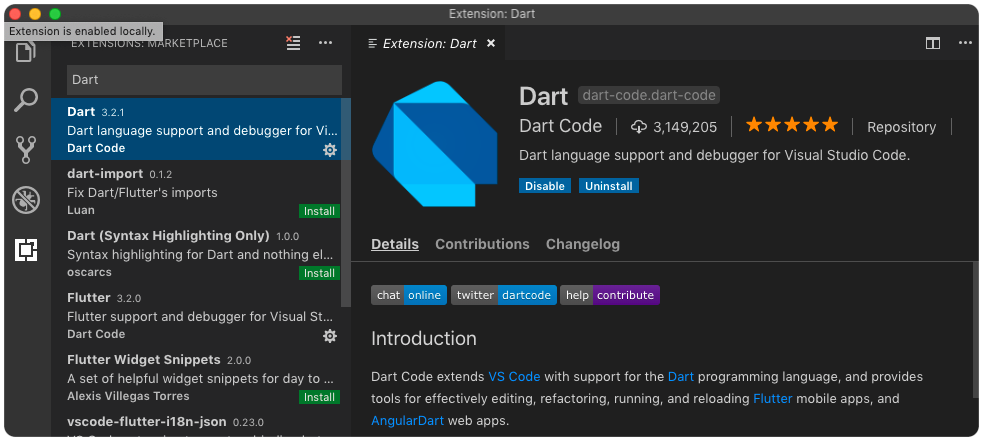
Task: Open manage gear for Flutter extension
Action: pos(330,336)
